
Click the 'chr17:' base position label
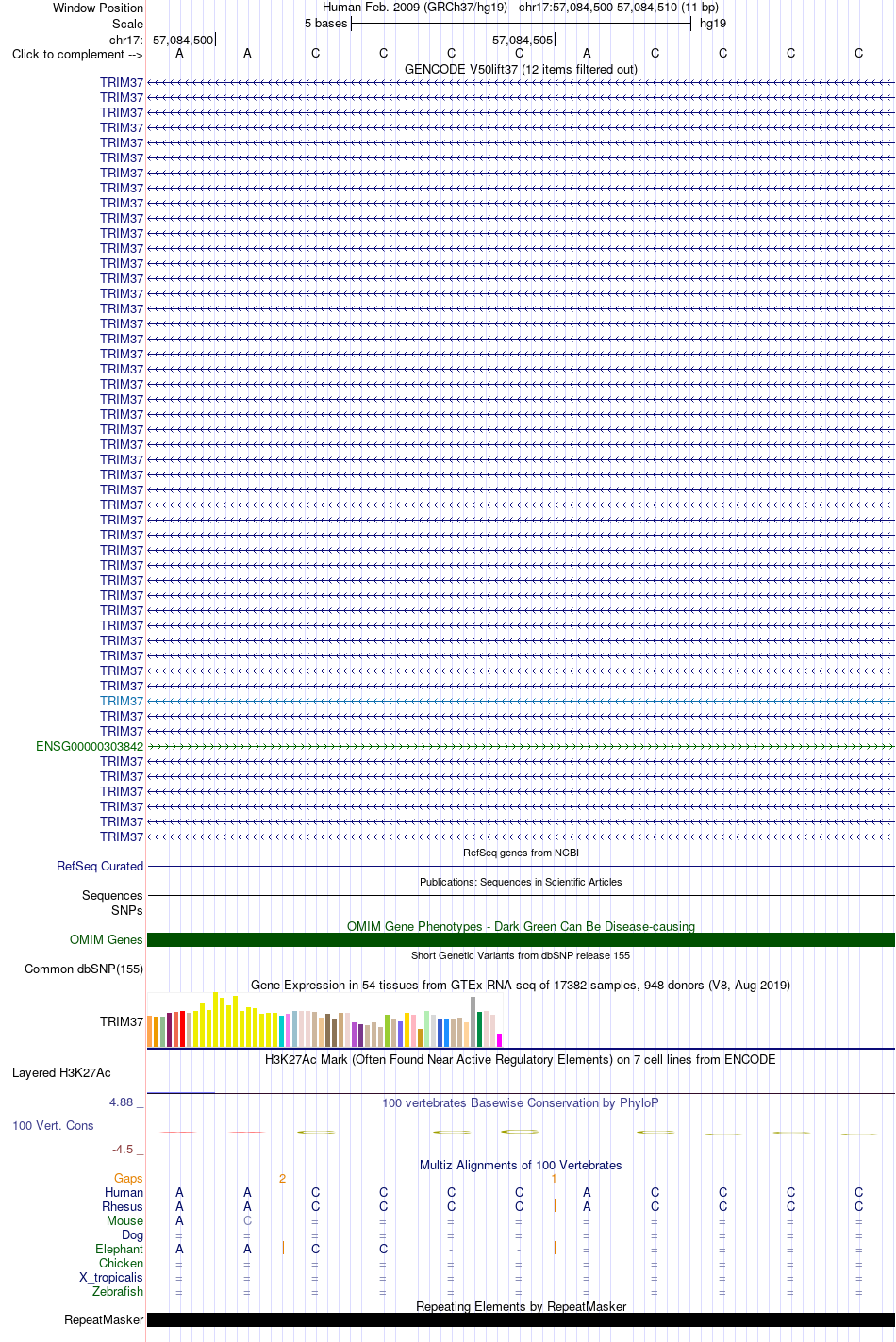point(126,40)
